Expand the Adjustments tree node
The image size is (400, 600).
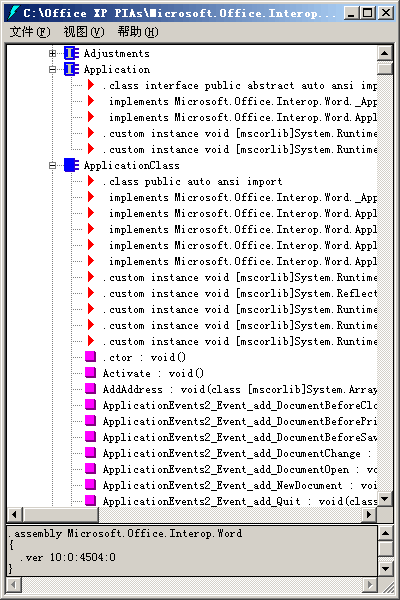tap(52, 53)
